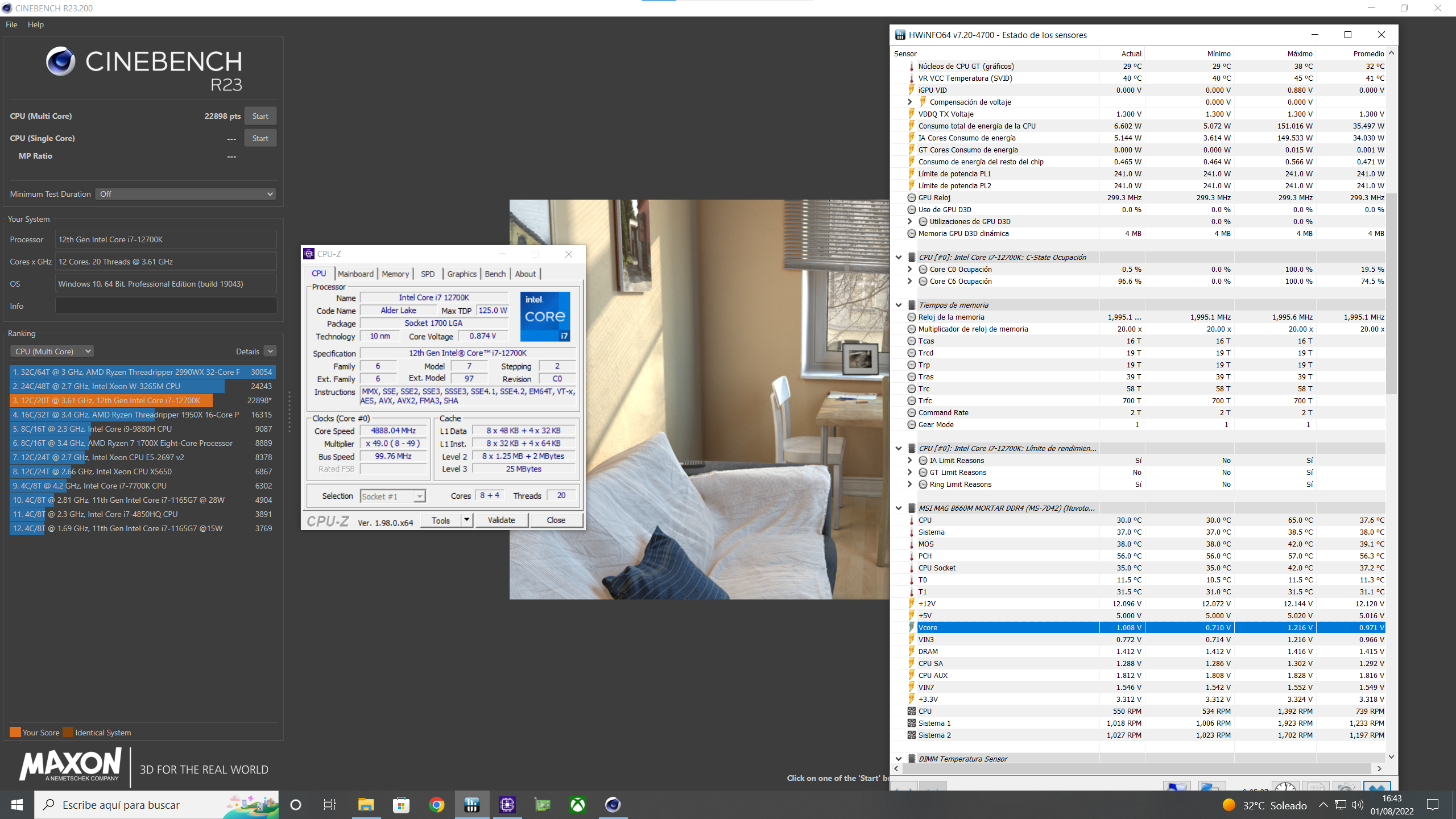The height and width of the screenshot is (819, 1456).
Task: Click the CPU fan icon in the 550 RPM row
Action: (912, 711)
